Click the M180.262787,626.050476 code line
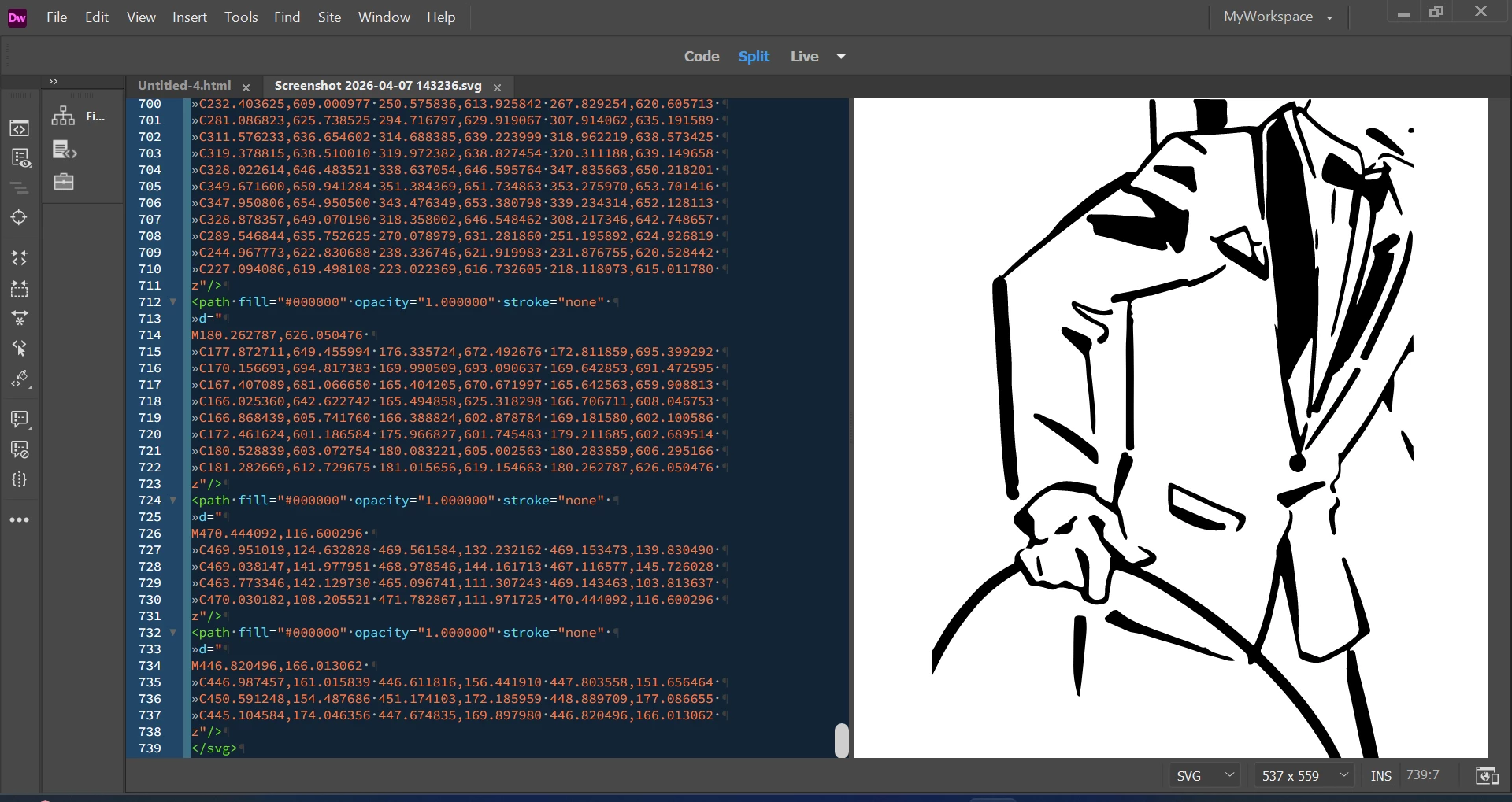 point(277,335)
